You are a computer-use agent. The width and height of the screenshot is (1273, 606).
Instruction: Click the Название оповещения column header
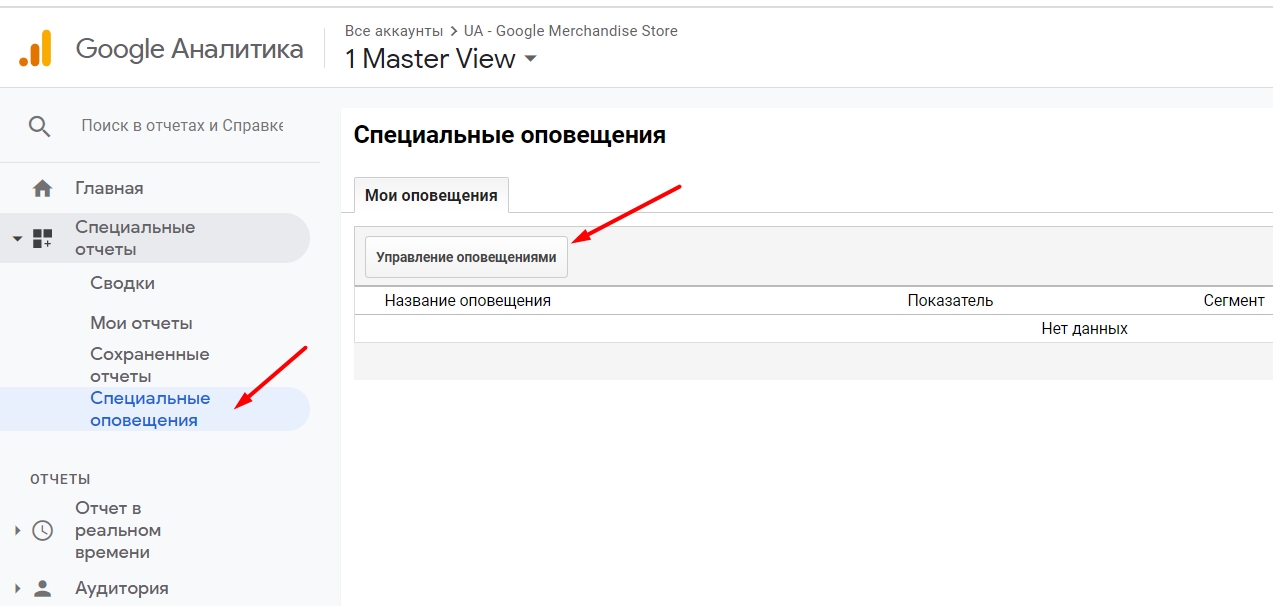point(466,299)
